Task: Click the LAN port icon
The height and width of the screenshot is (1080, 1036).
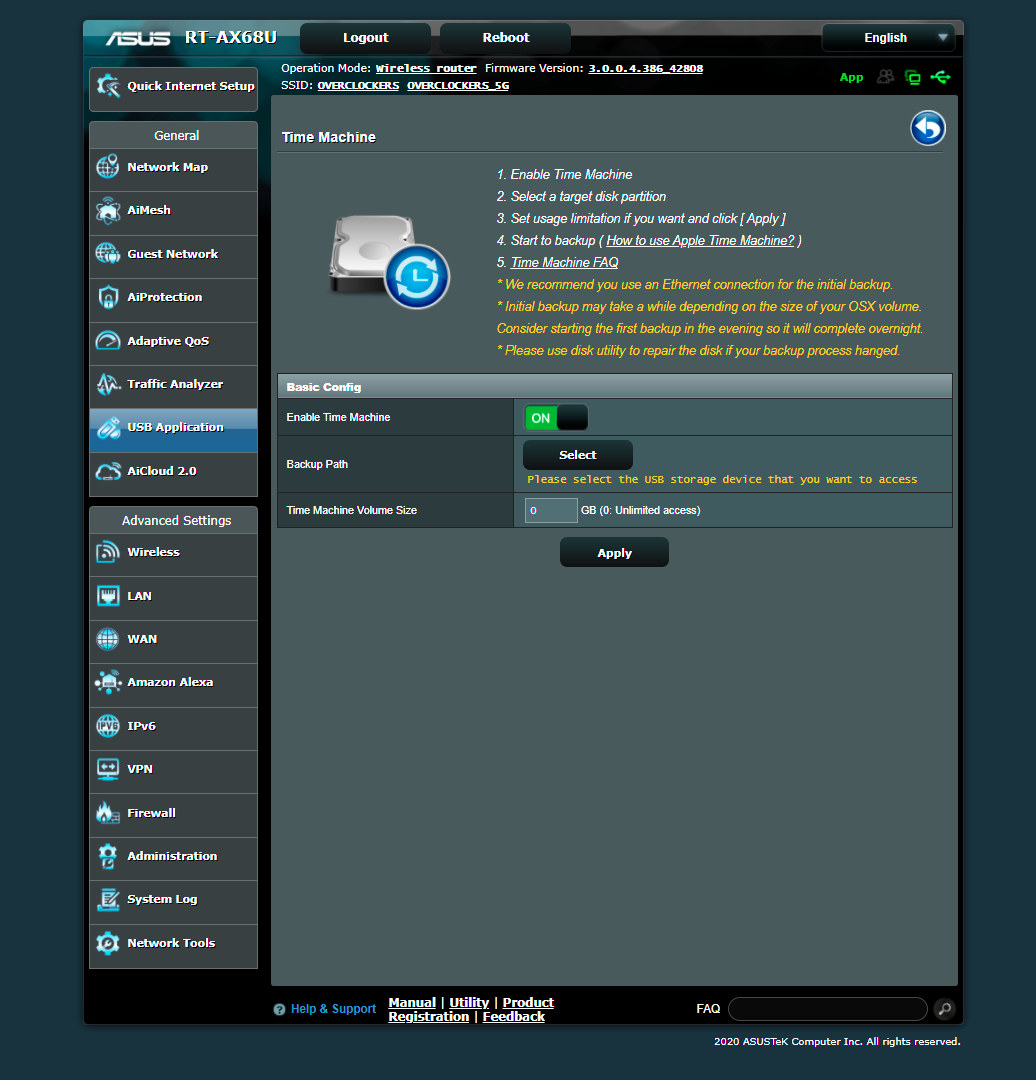Action: click(107, 596)
